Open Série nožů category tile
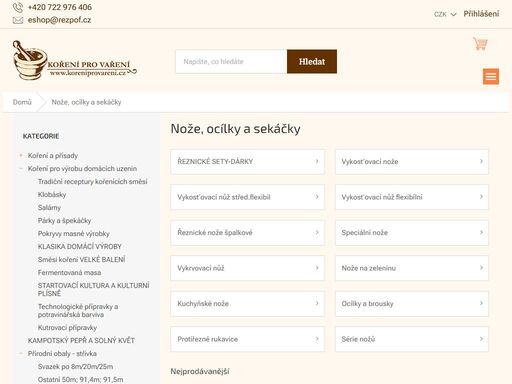Image resolution: width=512 pixels, height=384 pixels. pos(412,339)
